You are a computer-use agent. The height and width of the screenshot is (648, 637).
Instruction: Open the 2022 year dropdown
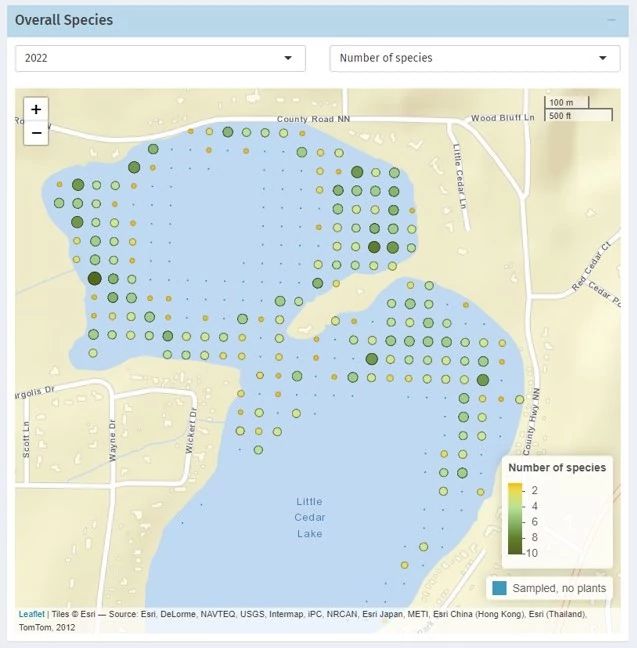pyautogui.click(x=160, y=58)
